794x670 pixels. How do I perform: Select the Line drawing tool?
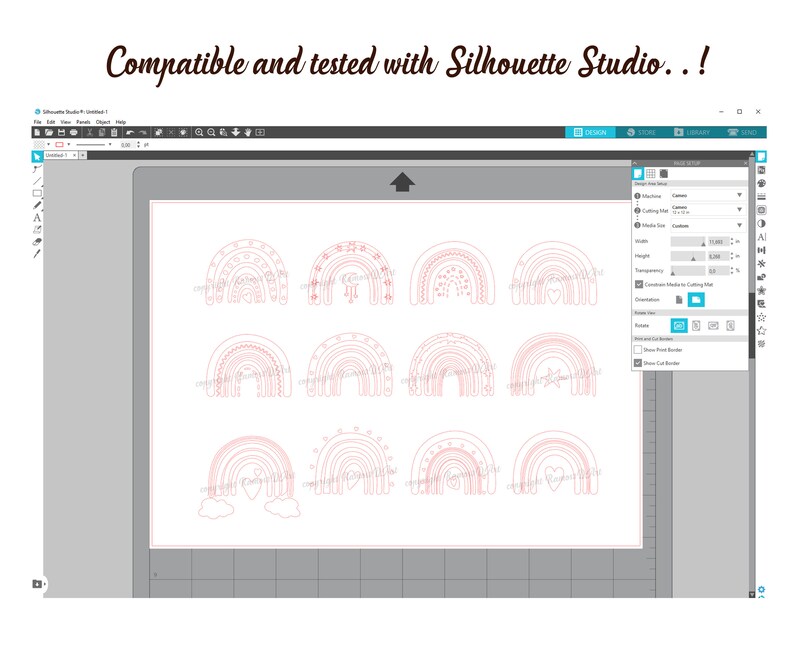click(37, 181)
